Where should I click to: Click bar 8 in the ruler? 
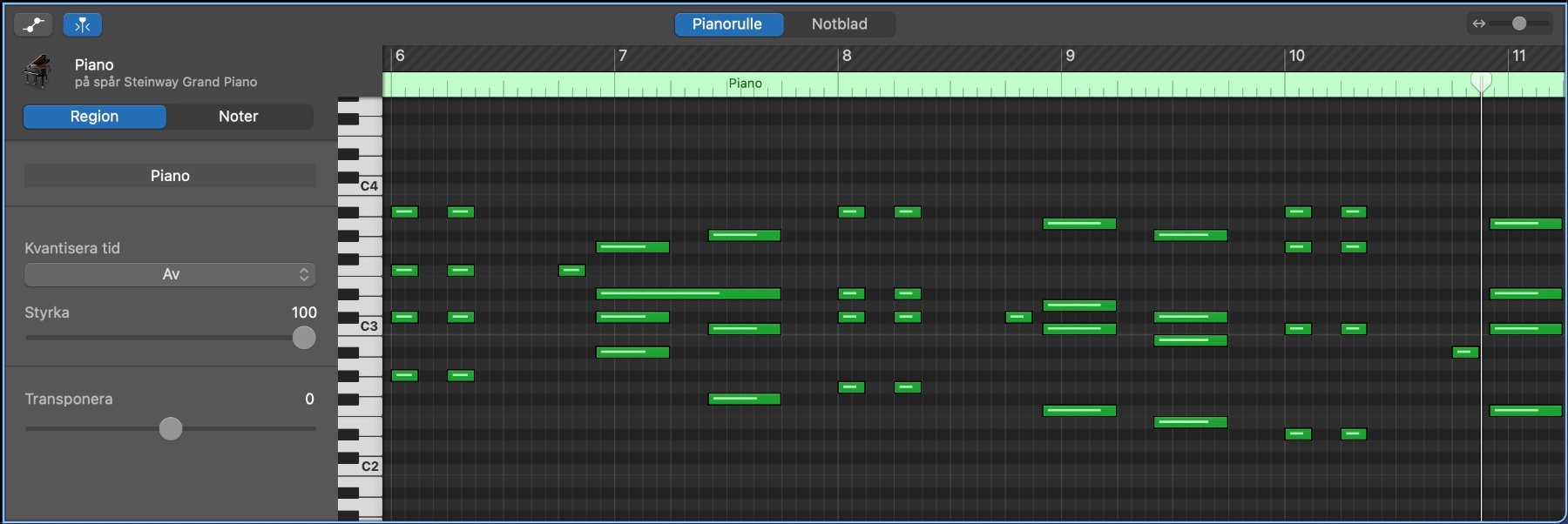coord(847,57)
